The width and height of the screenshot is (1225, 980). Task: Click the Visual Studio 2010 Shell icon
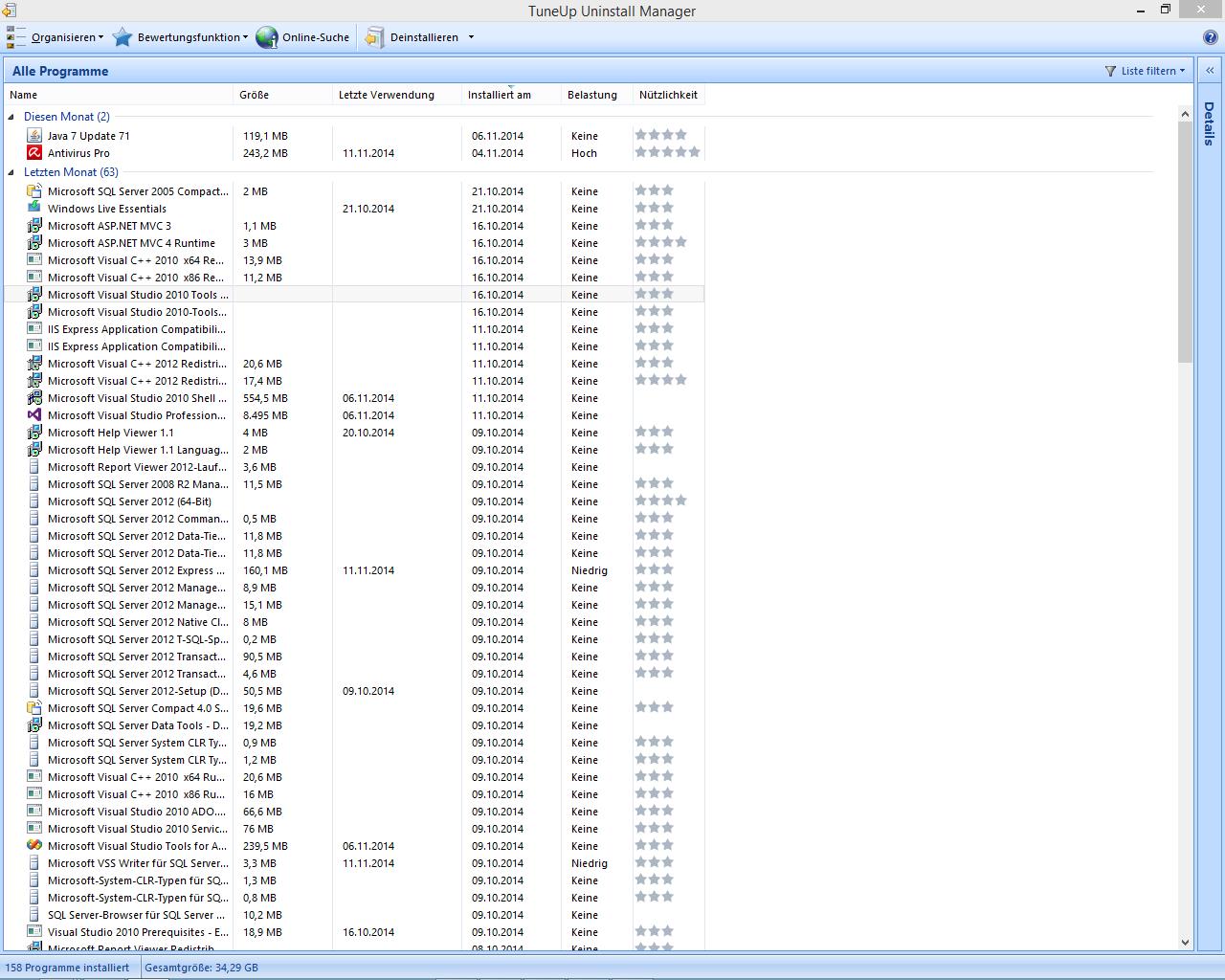pyautogui.click(x=34, y=398)
